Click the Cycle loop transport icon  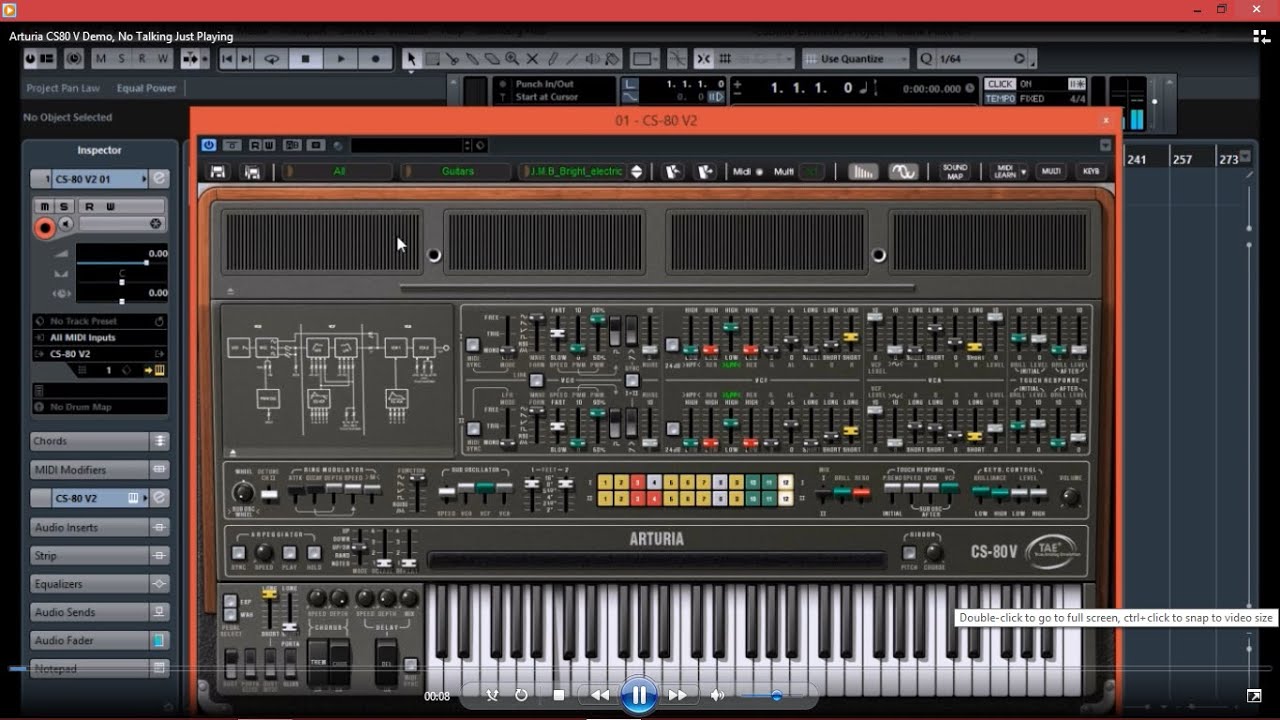click(271, 59)
